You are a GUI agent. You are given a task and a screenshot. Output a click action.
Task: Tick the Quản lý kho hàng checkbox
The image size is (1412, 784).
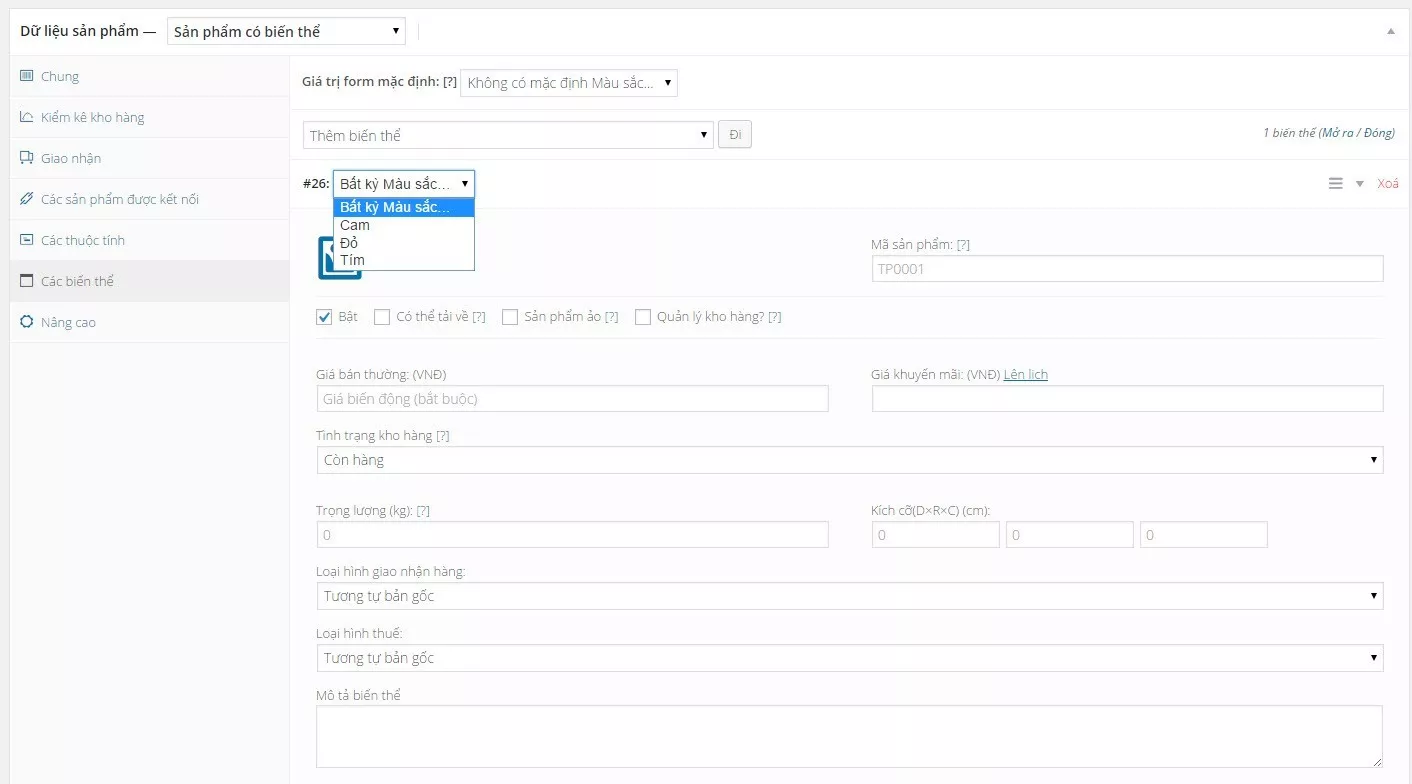[643, 317]
